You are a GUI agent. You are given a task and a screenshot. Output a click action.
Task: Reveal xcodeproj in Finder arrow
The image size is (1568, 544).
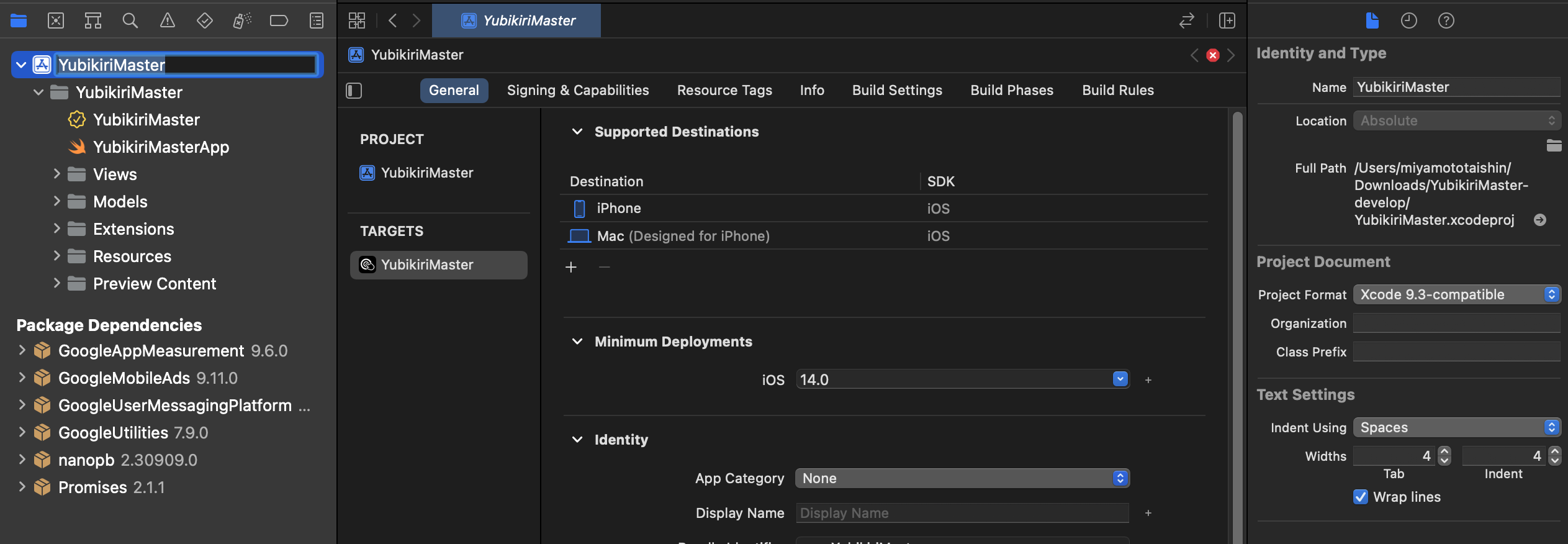point(1539,220)
